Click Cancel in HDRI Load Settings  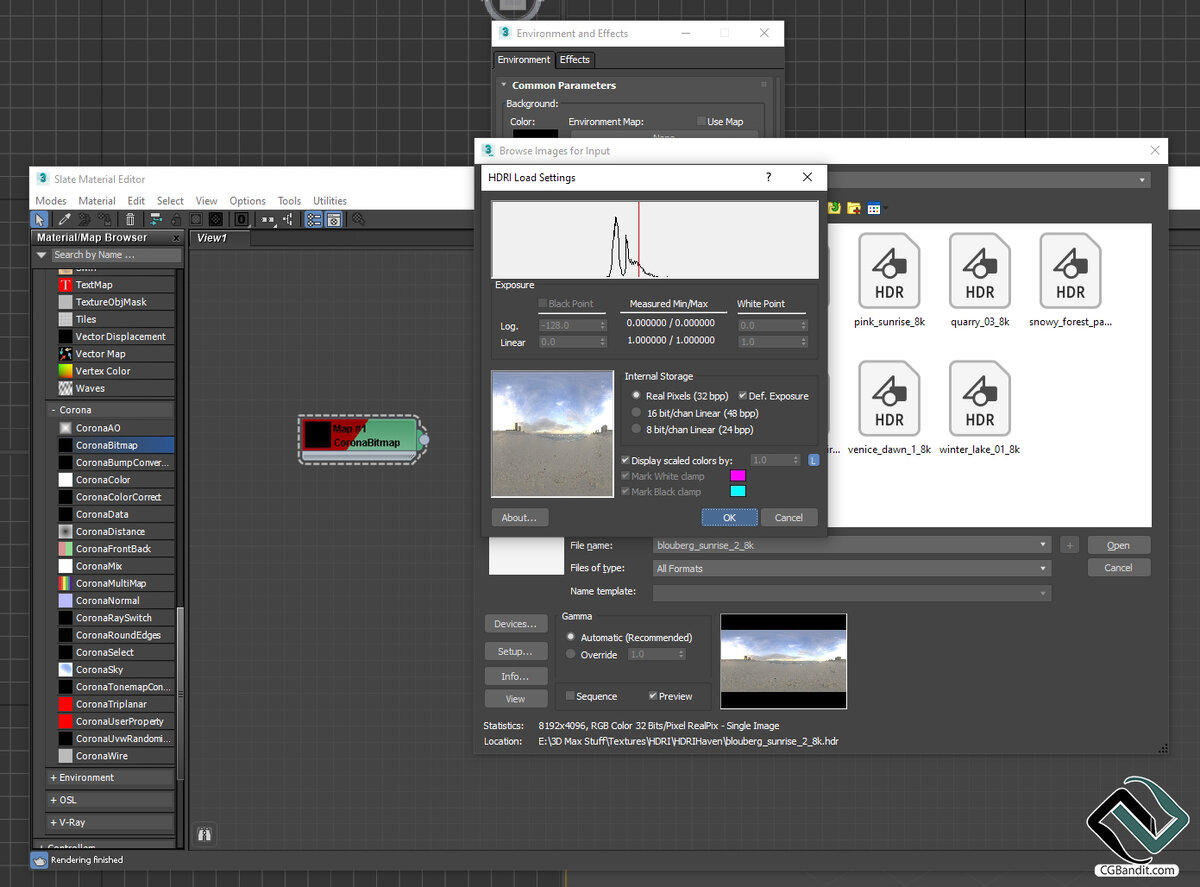789,517
